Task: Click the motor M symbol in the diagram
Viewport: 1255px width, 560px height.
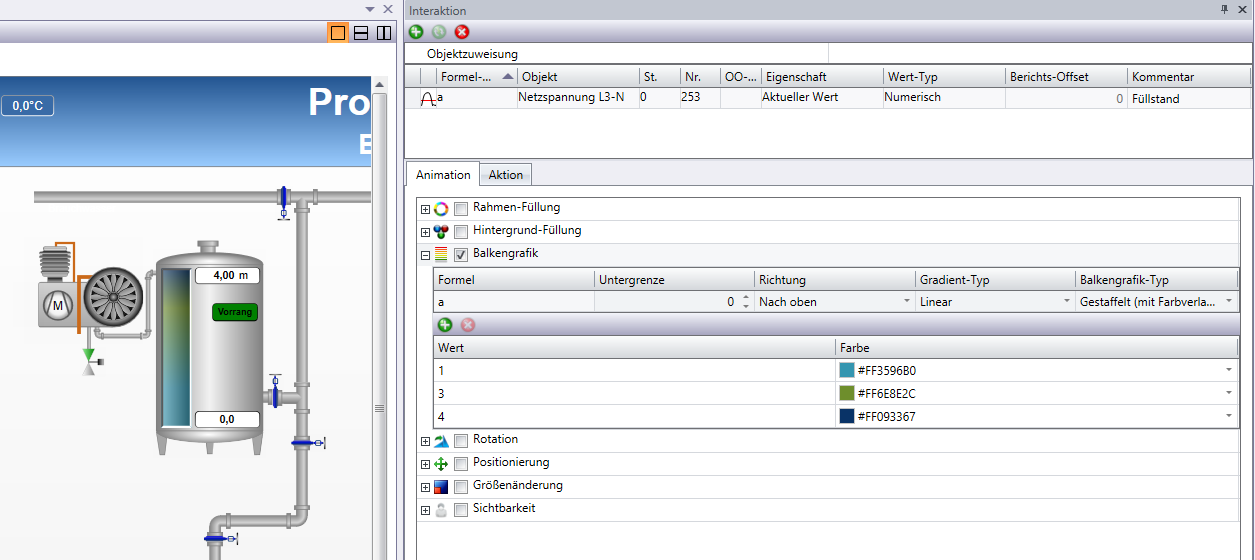Action: tap(58, 304)
